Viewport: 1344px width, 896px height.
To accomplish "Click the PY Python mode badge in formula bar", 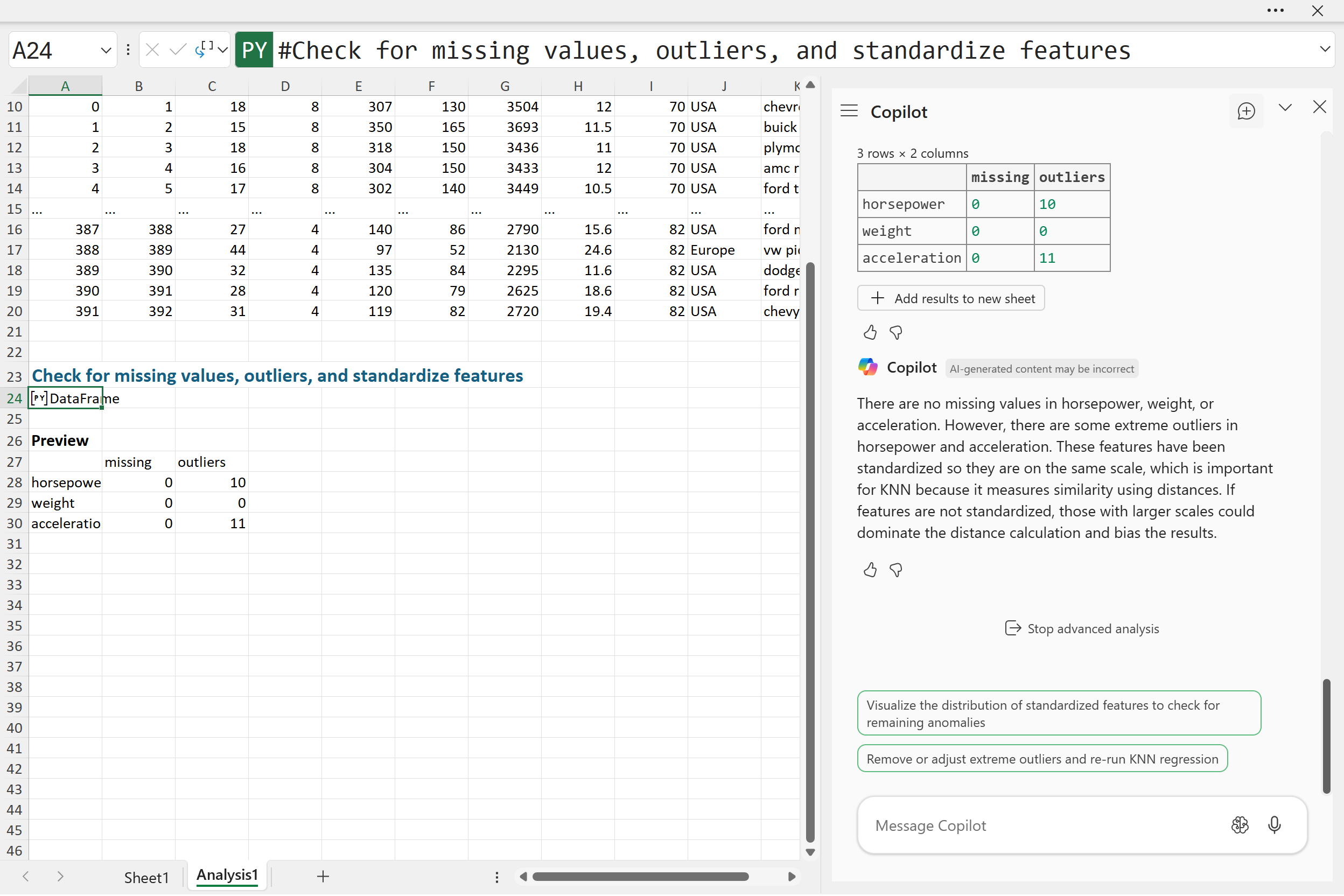I will click(x=254, y=50).
